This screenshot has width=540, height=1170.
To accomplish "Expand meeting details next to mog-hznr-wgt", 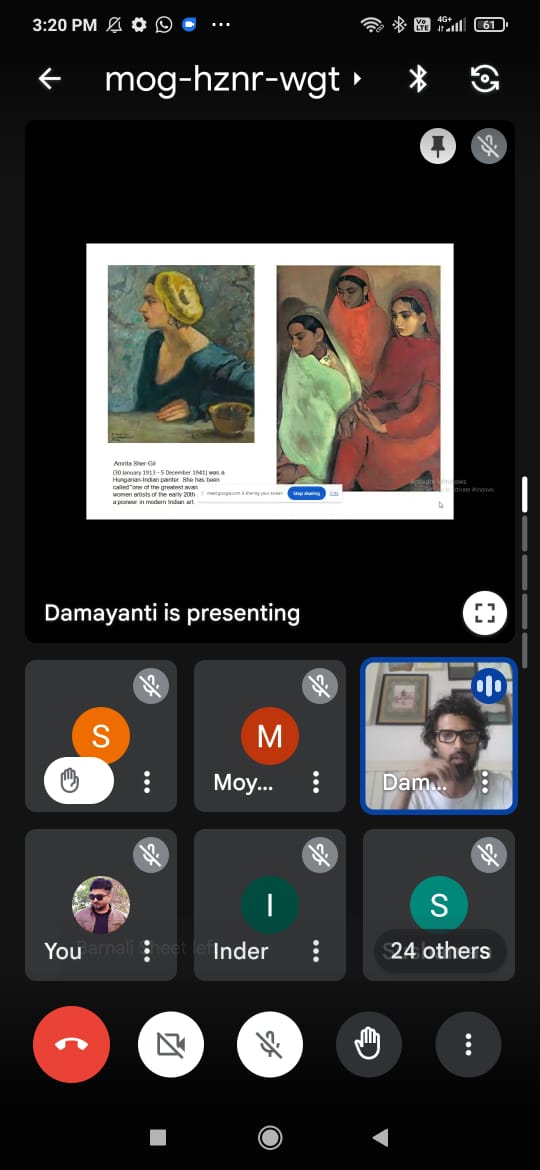I will click(x=357, y=78).
